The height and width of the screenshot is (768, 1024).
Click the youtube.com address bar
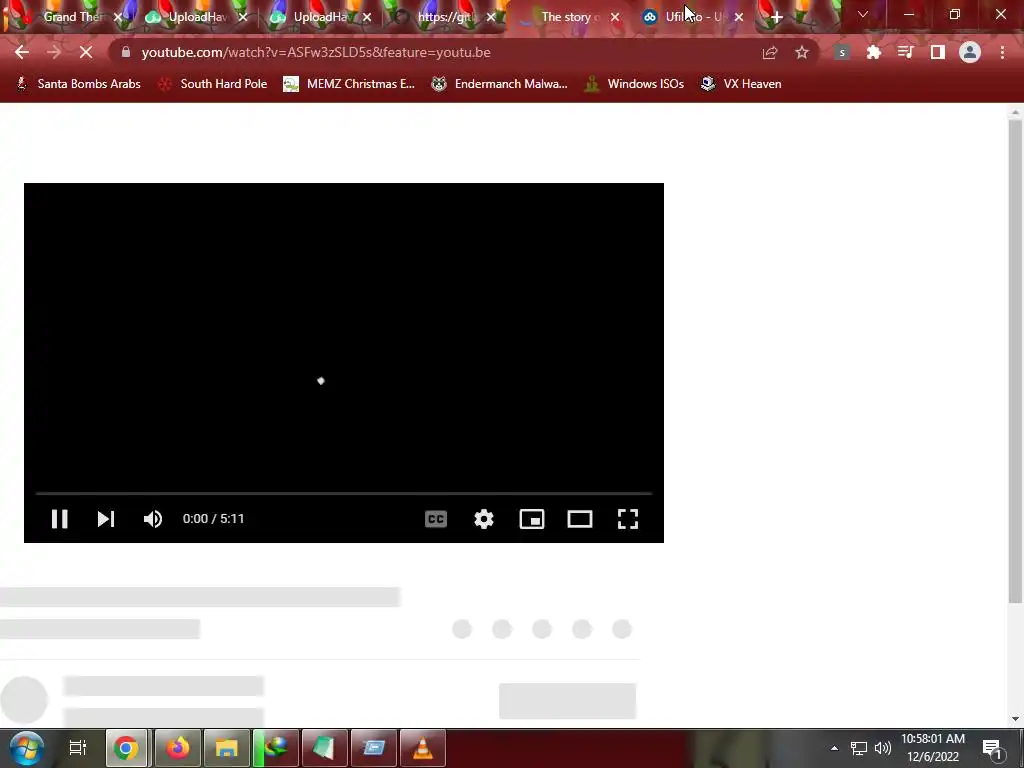(431, 52)
